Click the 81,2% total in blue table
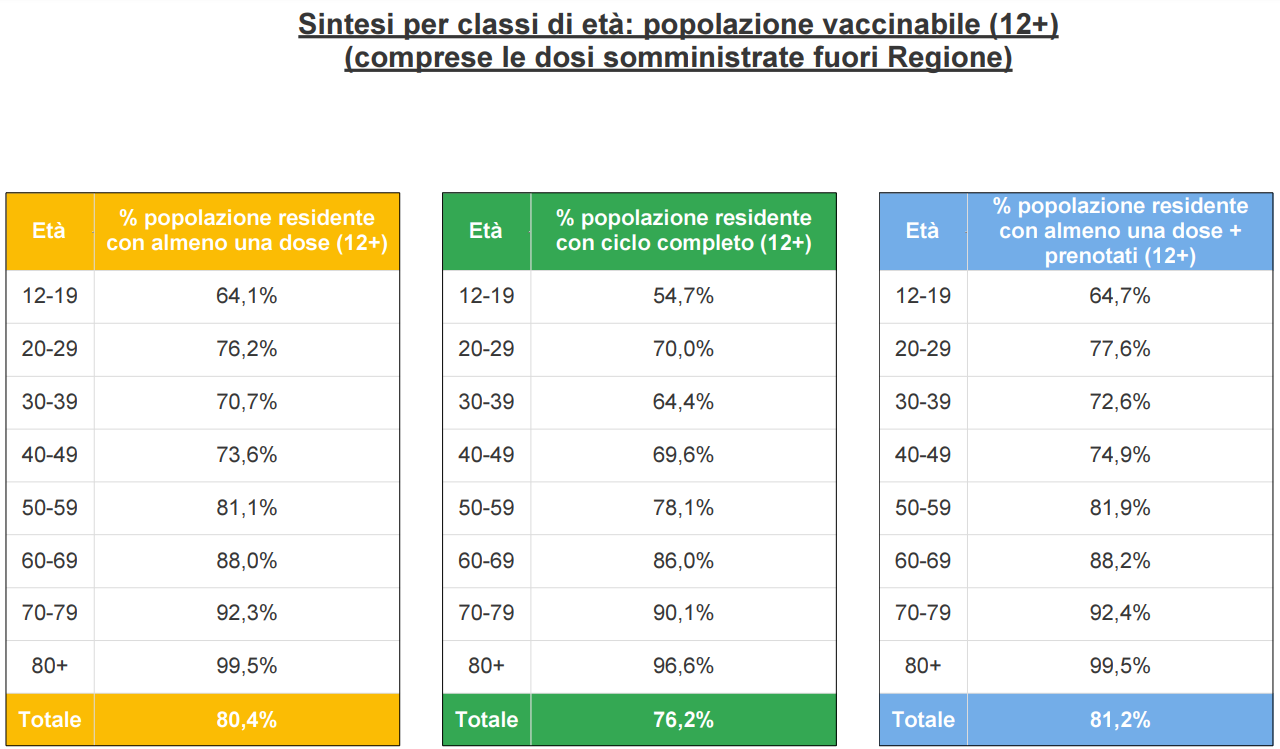 coord(1120,719)
